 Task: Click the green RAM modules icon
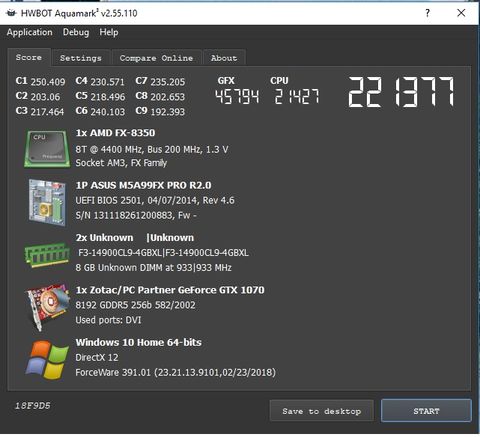tap(47, 255)
